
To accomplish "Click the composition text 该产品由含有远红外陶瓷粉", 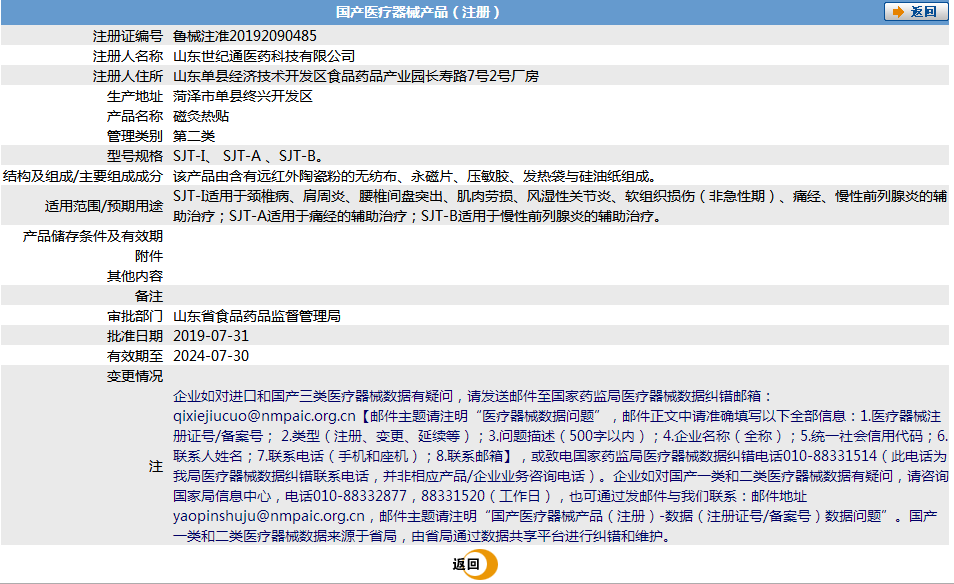I will click(416, 176).
